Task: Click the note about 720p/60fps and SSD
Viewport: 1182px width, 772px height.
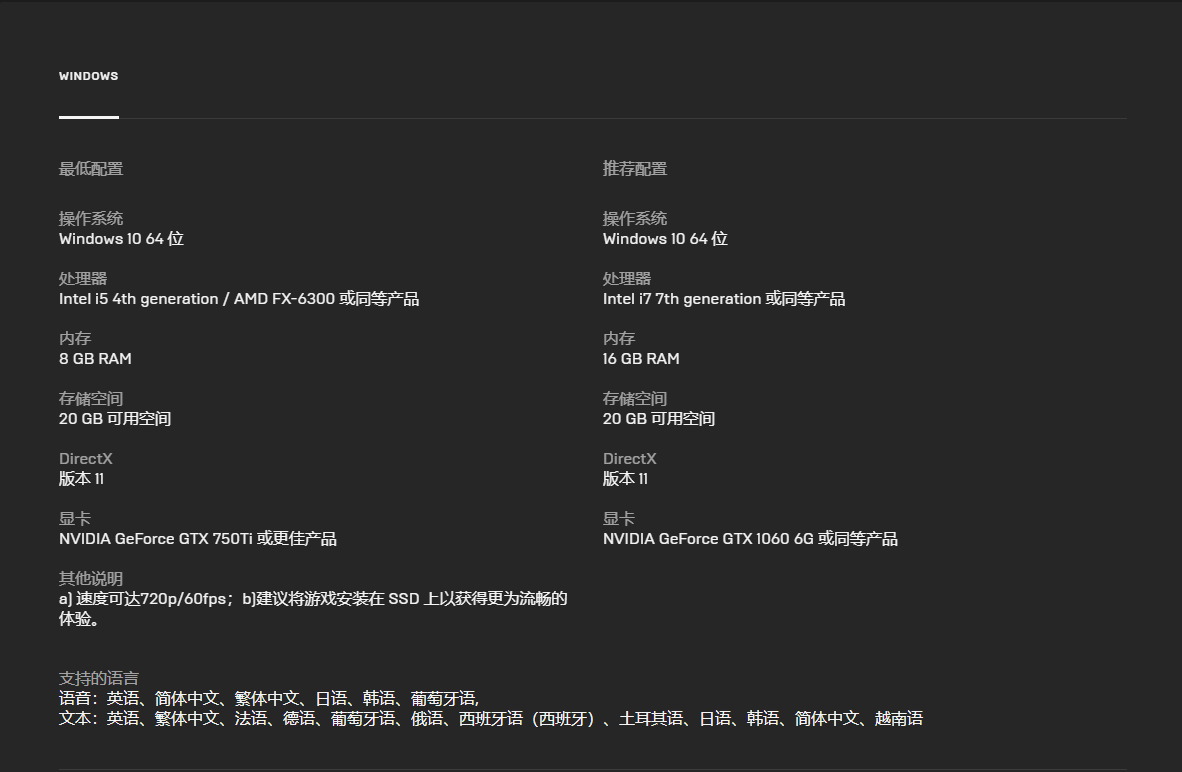Action: tap(313, 609)
